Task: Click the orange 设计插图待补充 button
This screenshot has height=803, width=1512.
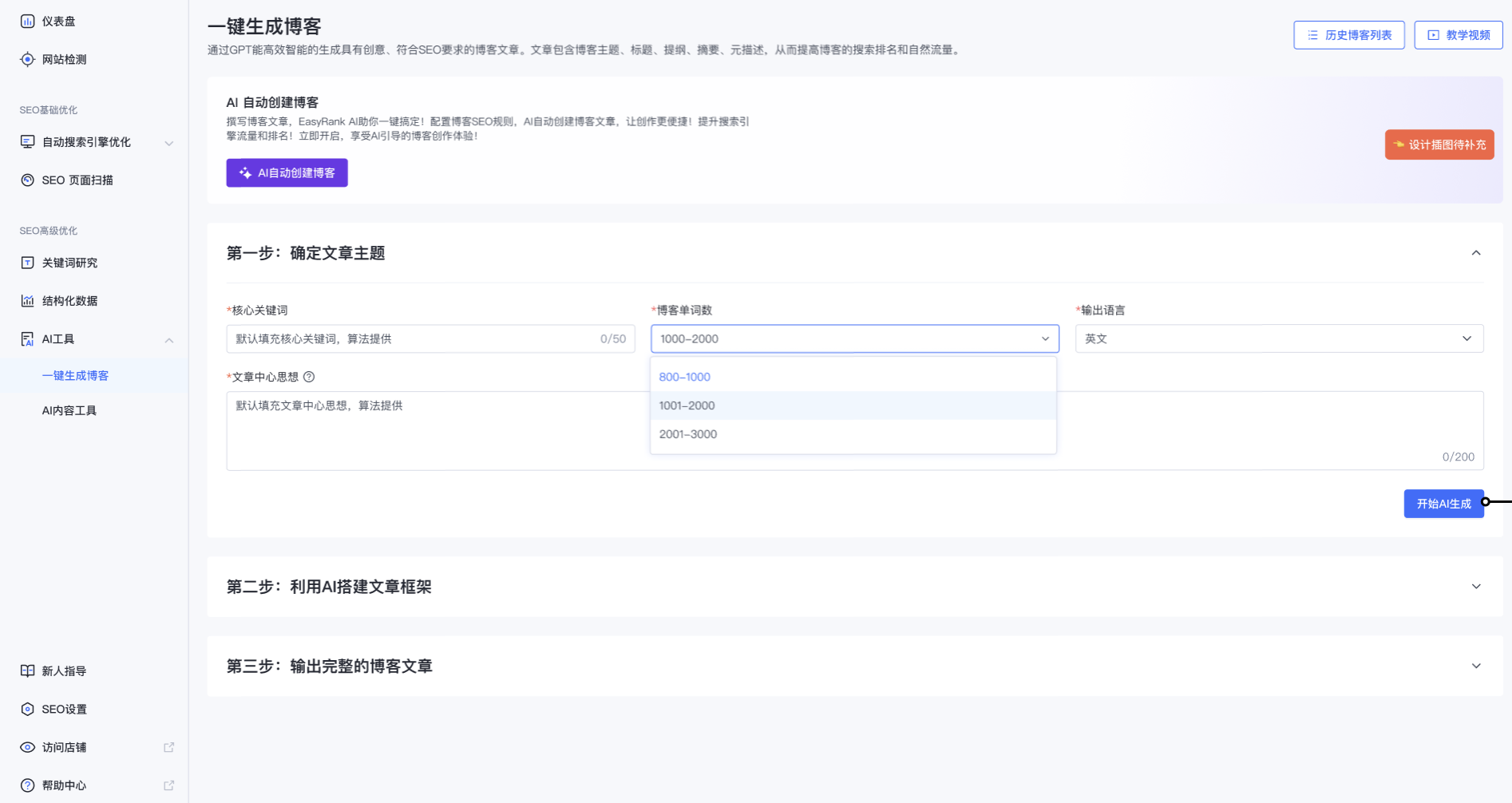Action: click(x=1439, y=144)
